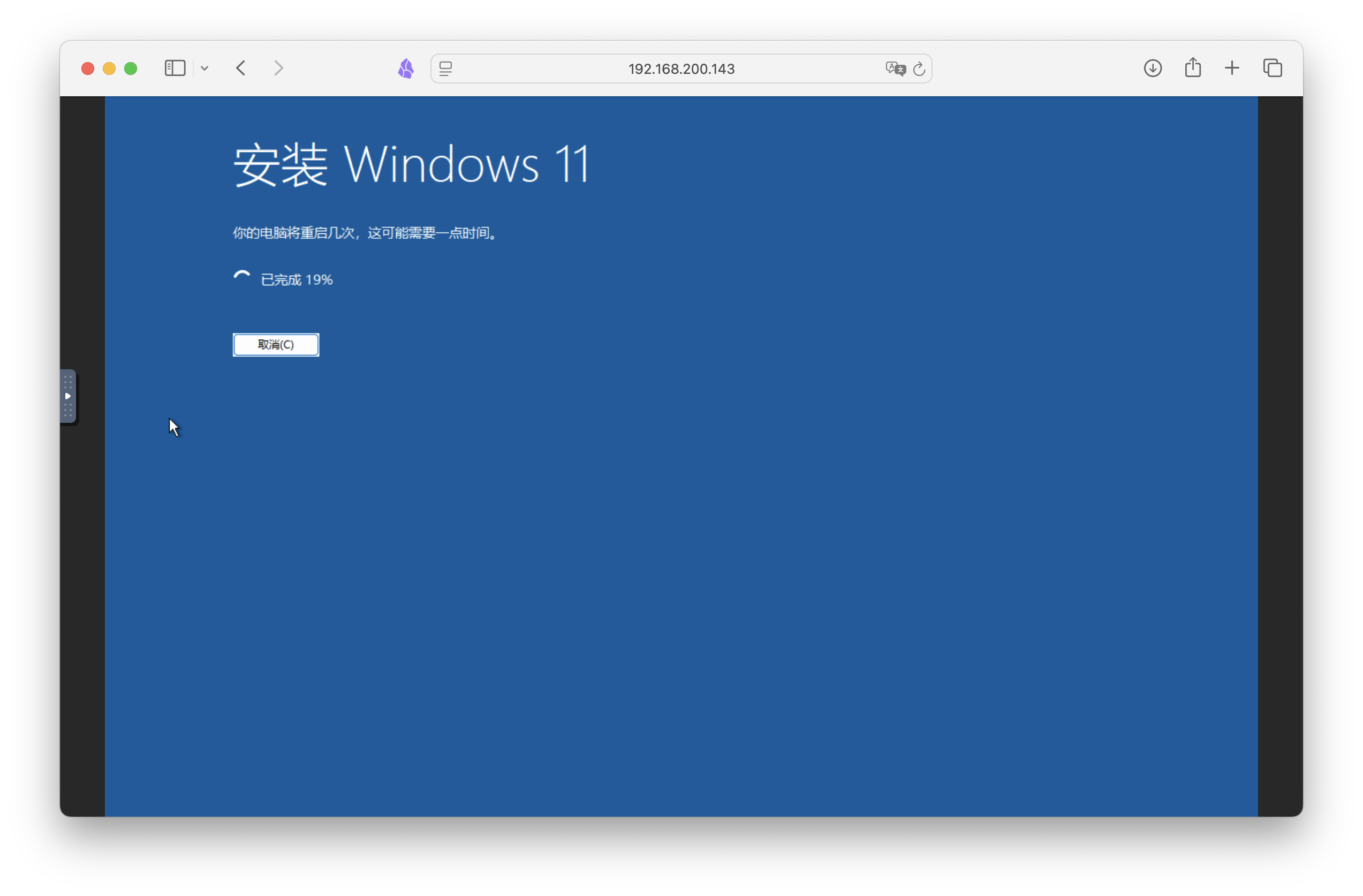Viewport: 1363px width, 896px height.
Task: Cancel installation with the 取消(C) button
Action: pos(276,345)
